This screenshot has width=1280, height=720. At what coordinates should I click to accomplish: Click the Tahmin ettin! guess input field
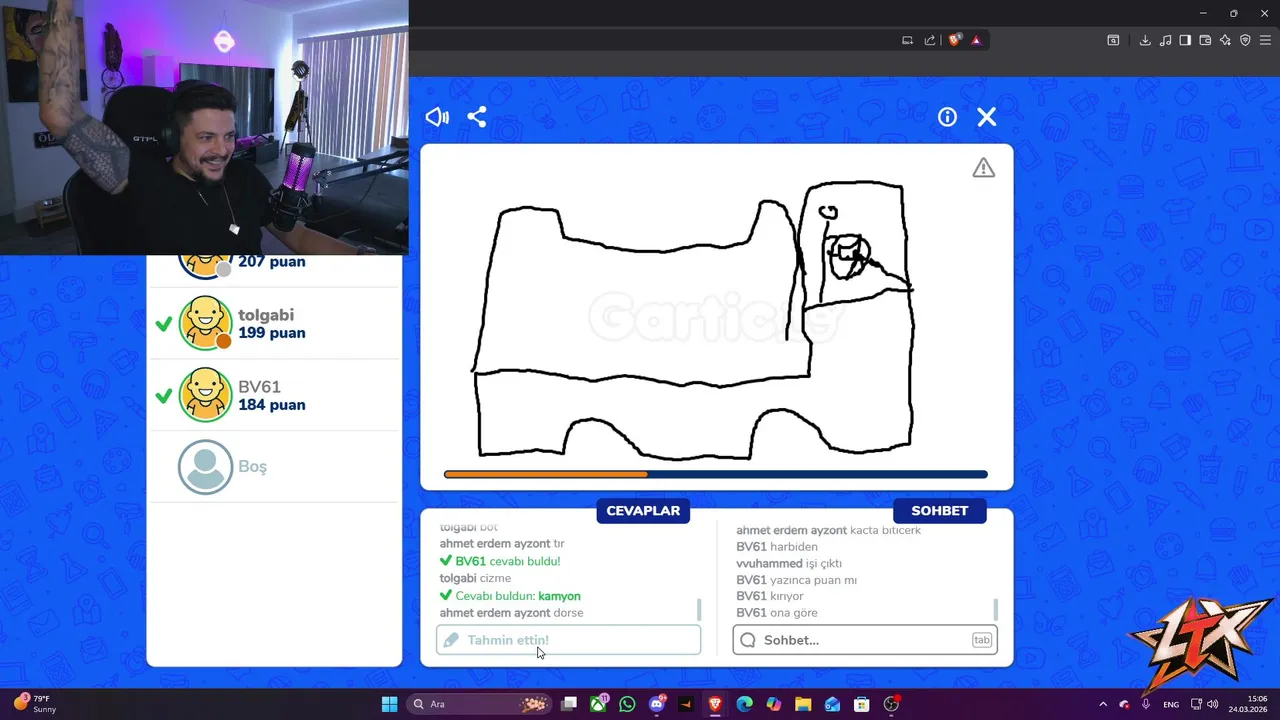568,640
